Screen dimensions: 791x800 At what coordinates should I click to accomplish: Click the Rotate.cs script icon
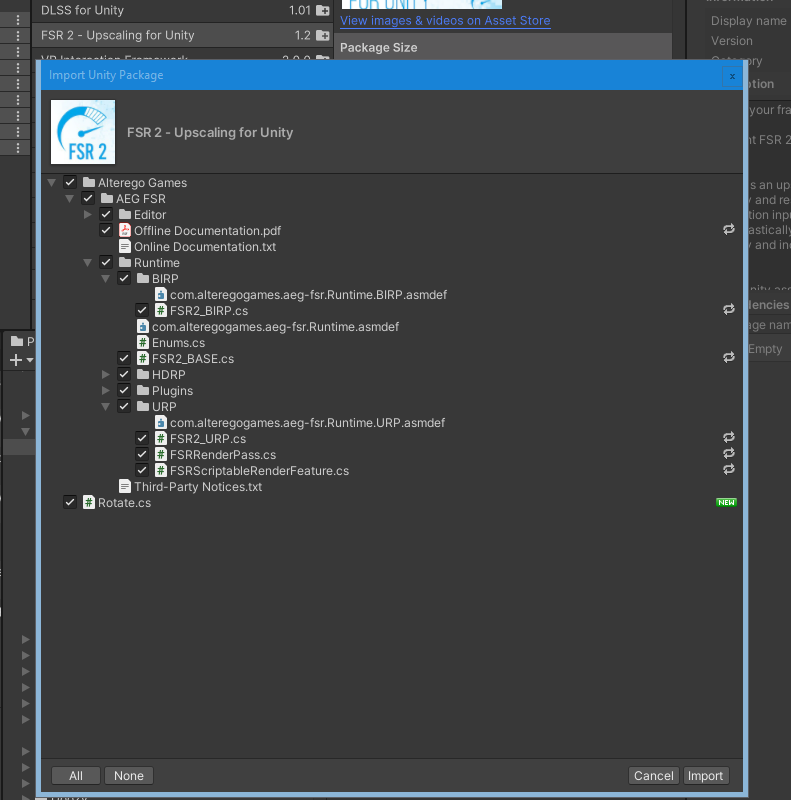(x=89, y=503)
